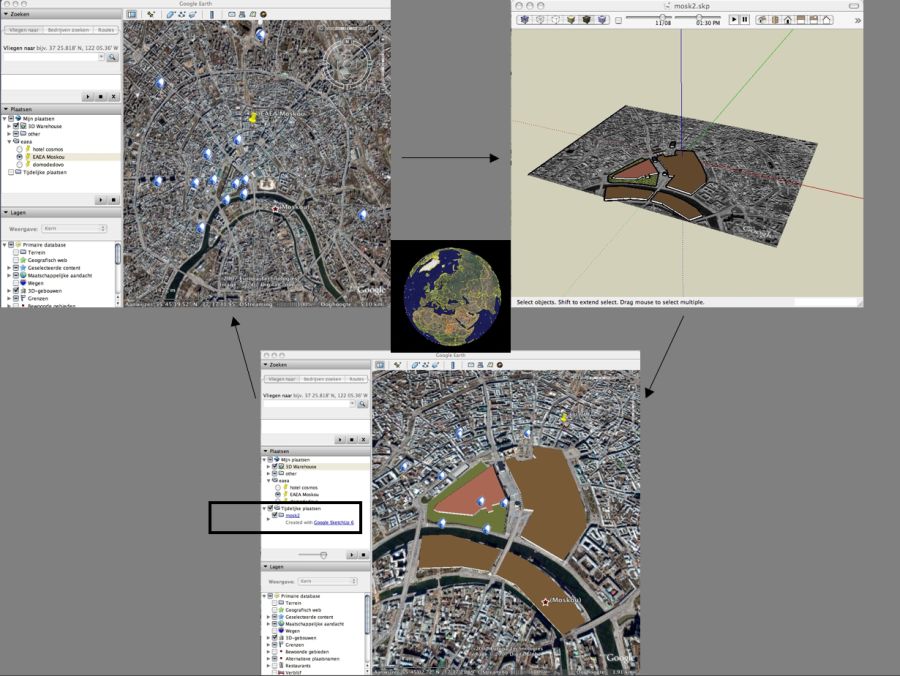
Task: Toggle shadows checkbox in SketchUp toolbar
Action: [618, 20]
